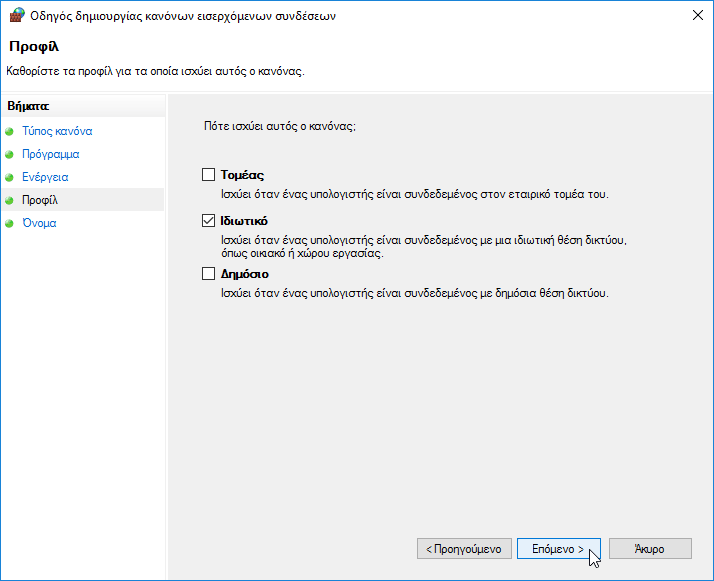Click green bullet beside Όνομα
This screenshot has width=714, height=581.
[9, 223]
